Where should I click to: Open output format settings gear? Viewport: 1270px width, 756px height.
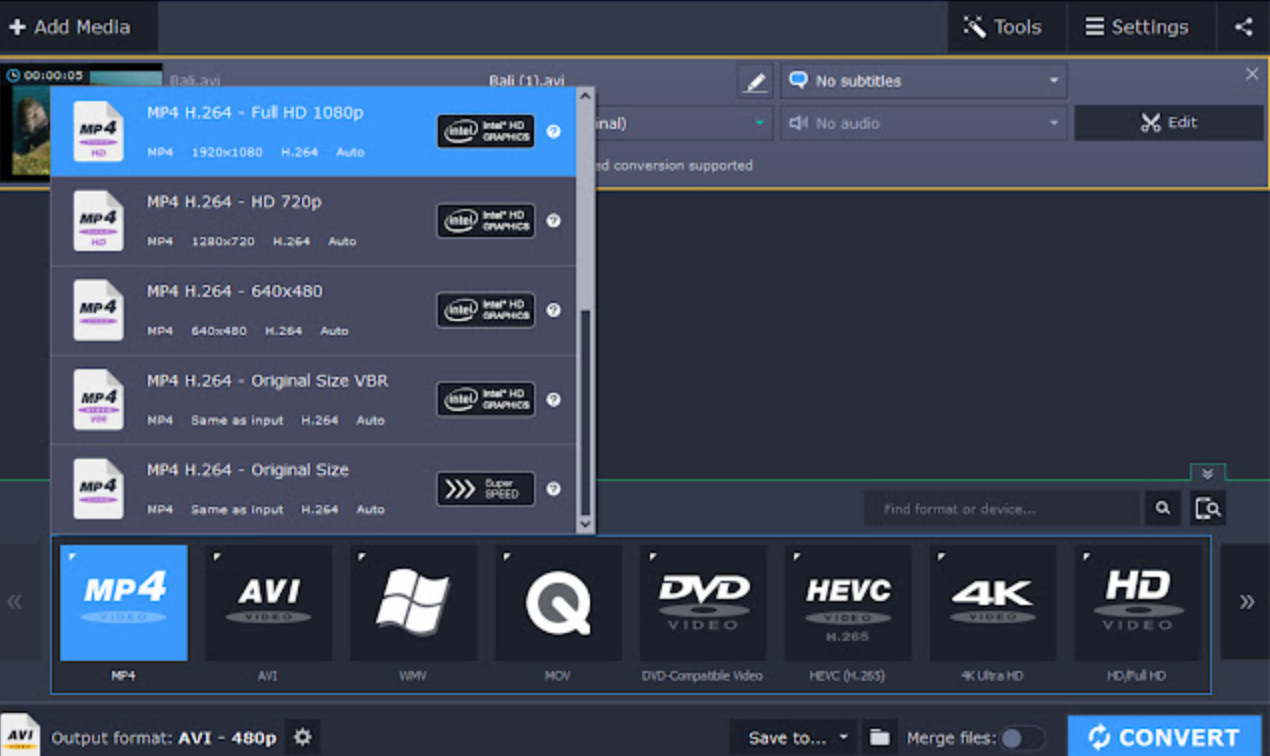302,737
